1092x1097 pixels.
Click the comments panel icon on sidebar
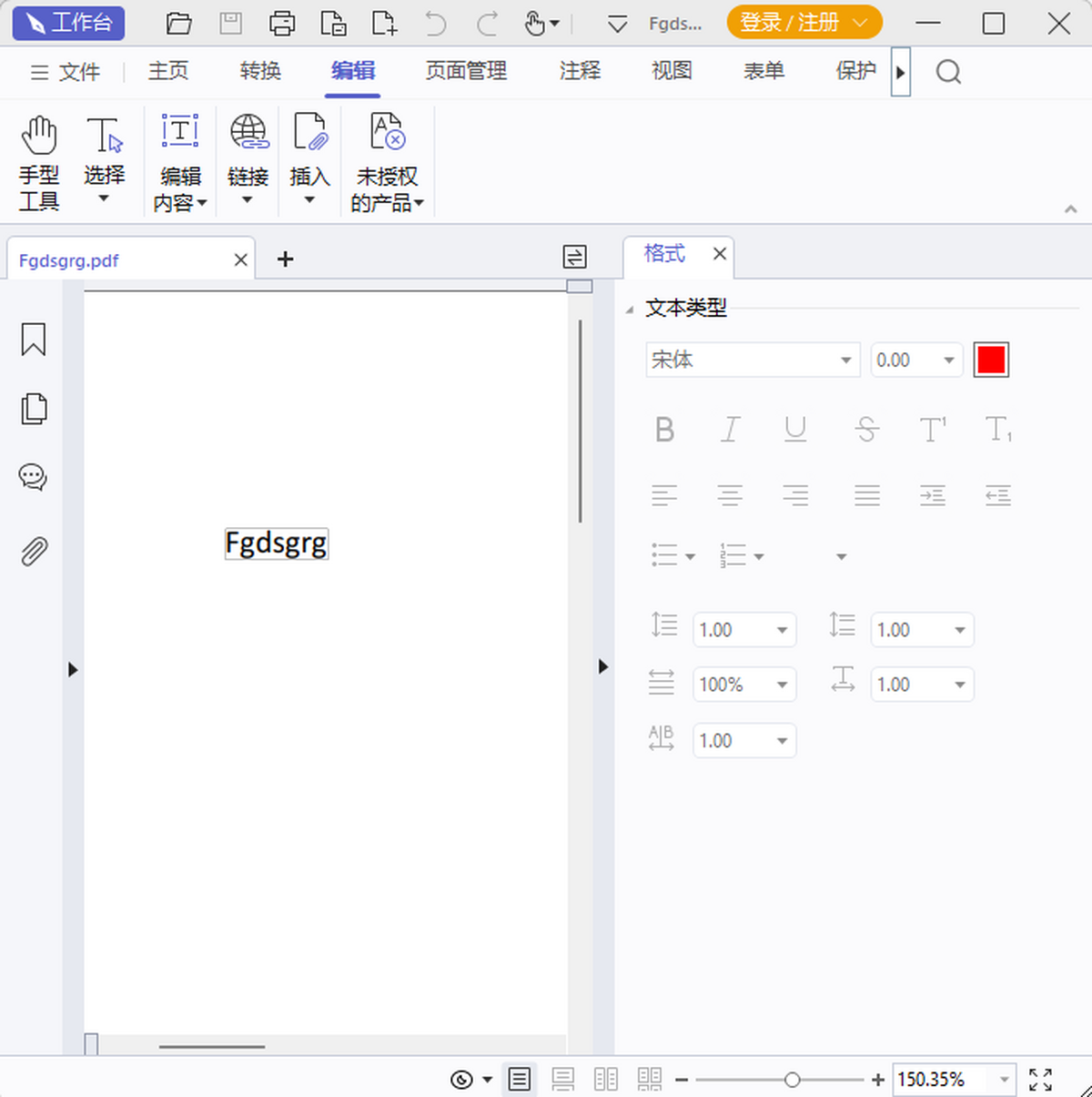click(33, 476)
